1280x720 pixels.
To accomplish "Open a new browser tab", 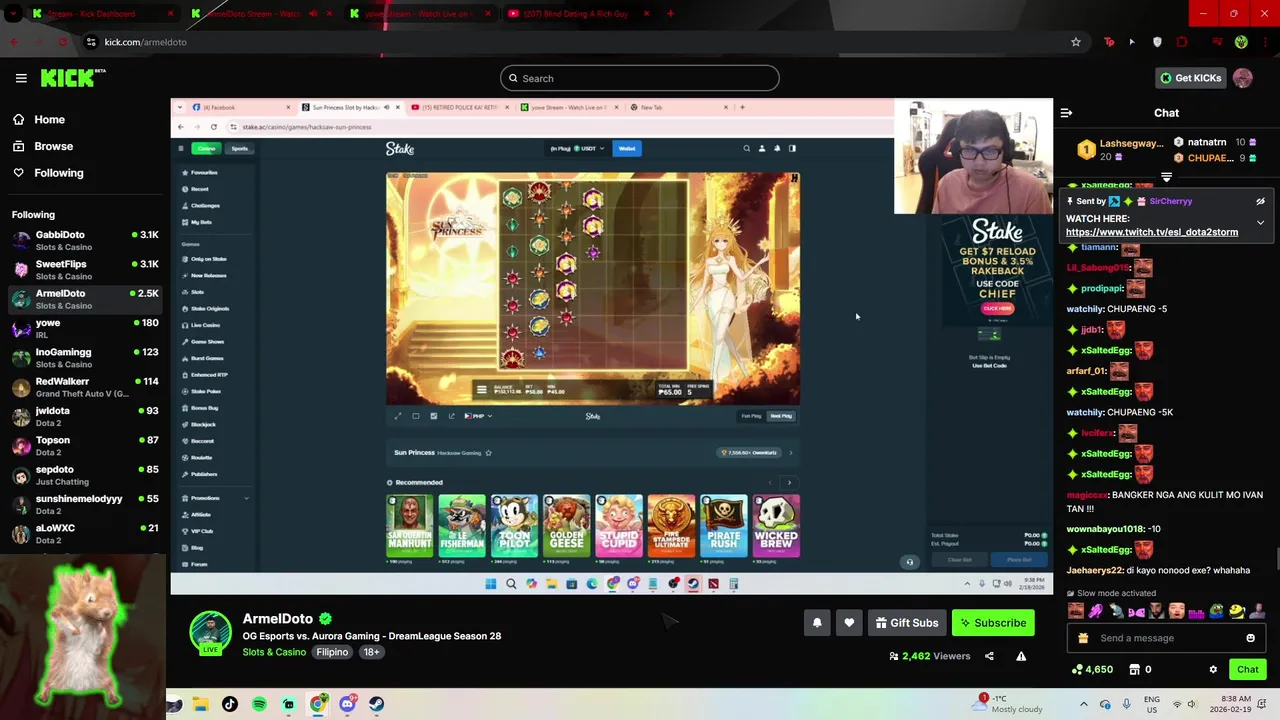I will coord(670,14).
